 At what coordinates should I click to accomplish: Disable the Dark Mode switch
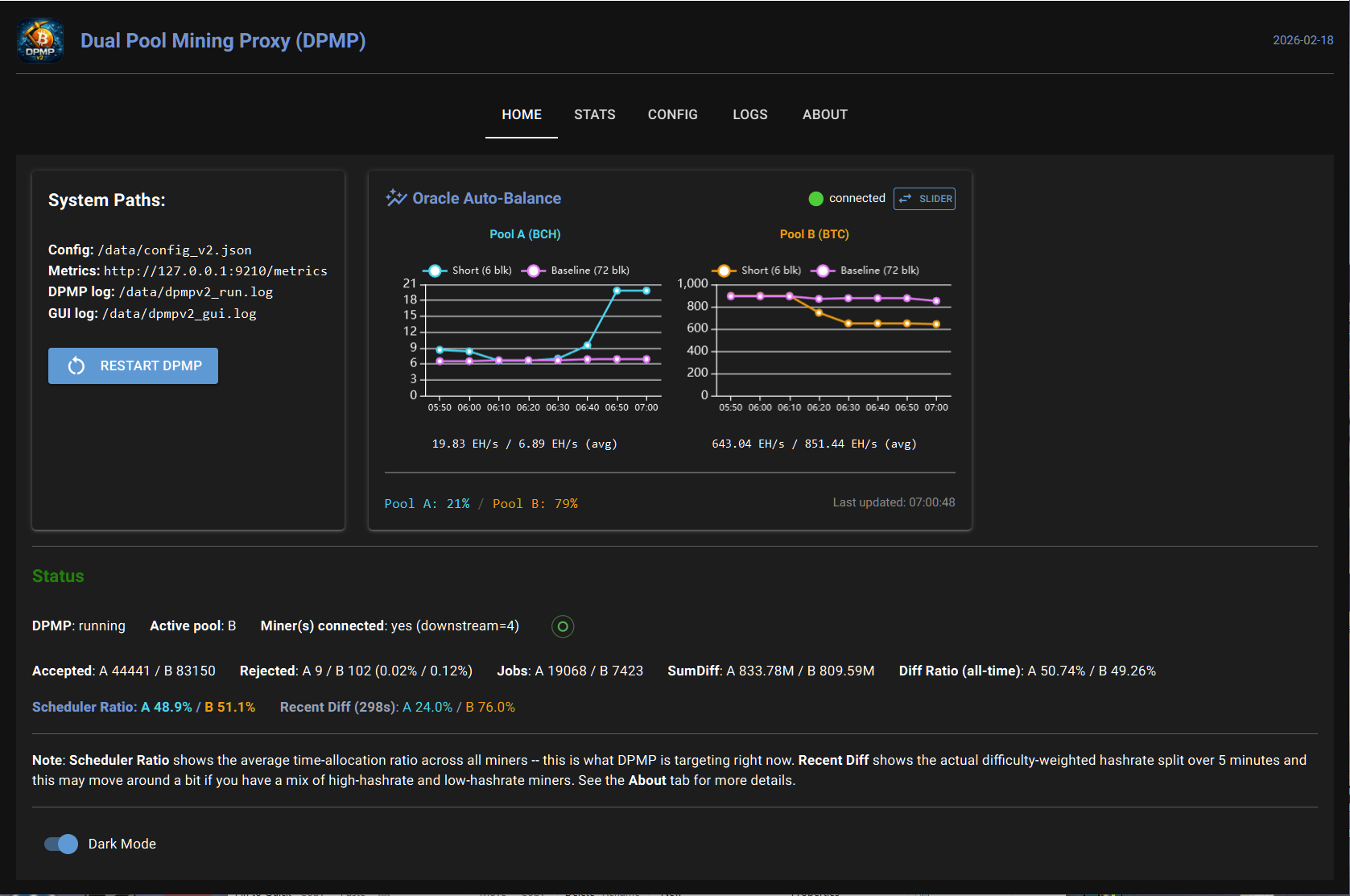coord(61,844)
